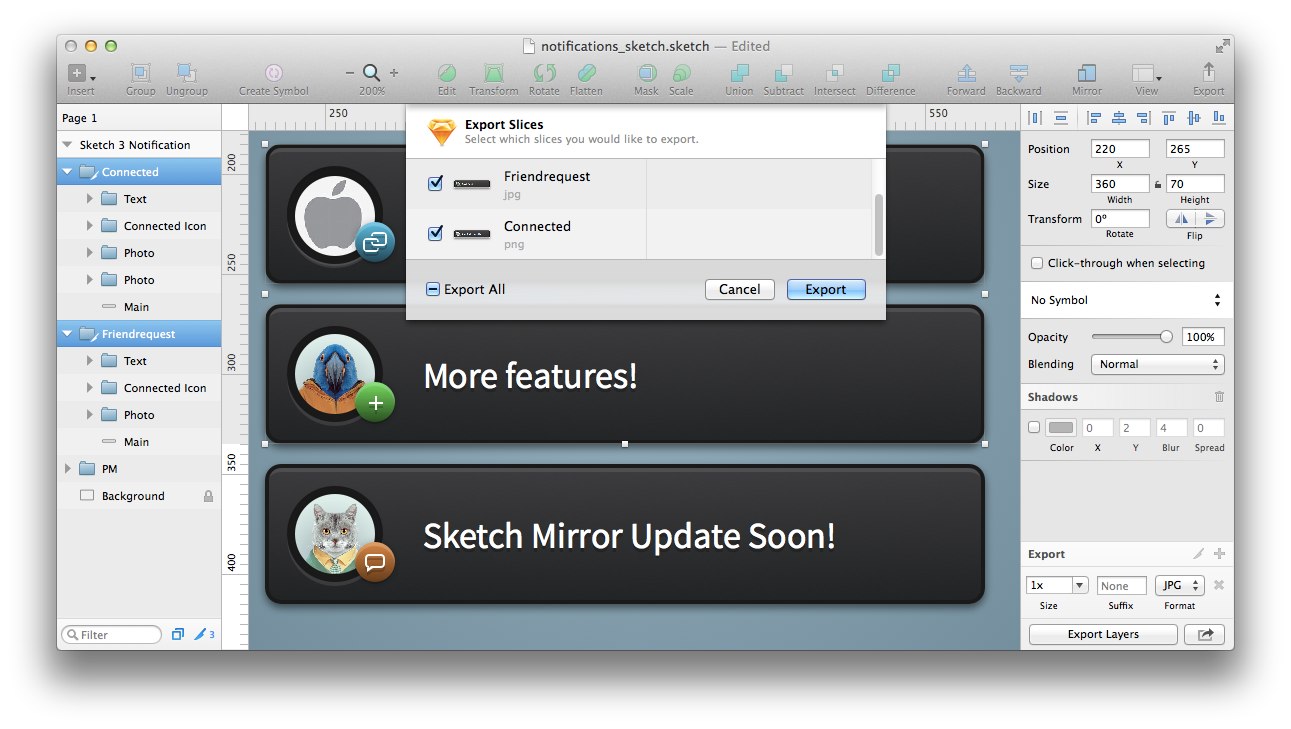Click the Export Slices dialog scrollbar
The width and height of the screenshot is (1291, 729).
[x=879, y=224]
